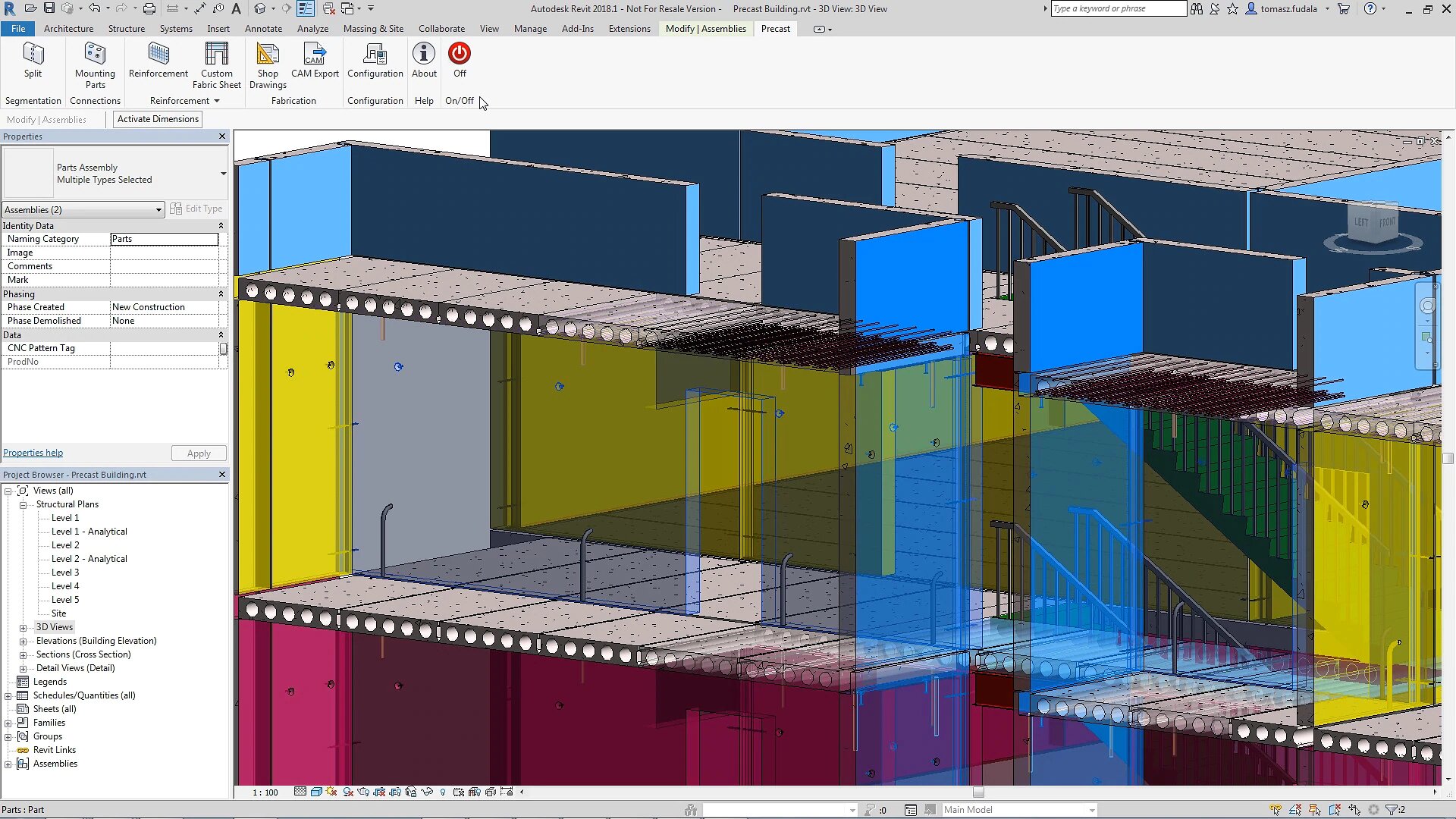Viewport: 1456px width, 819px height.
Task: Toggle Off button in On/Off panel
Action: [x=459, y=61]
